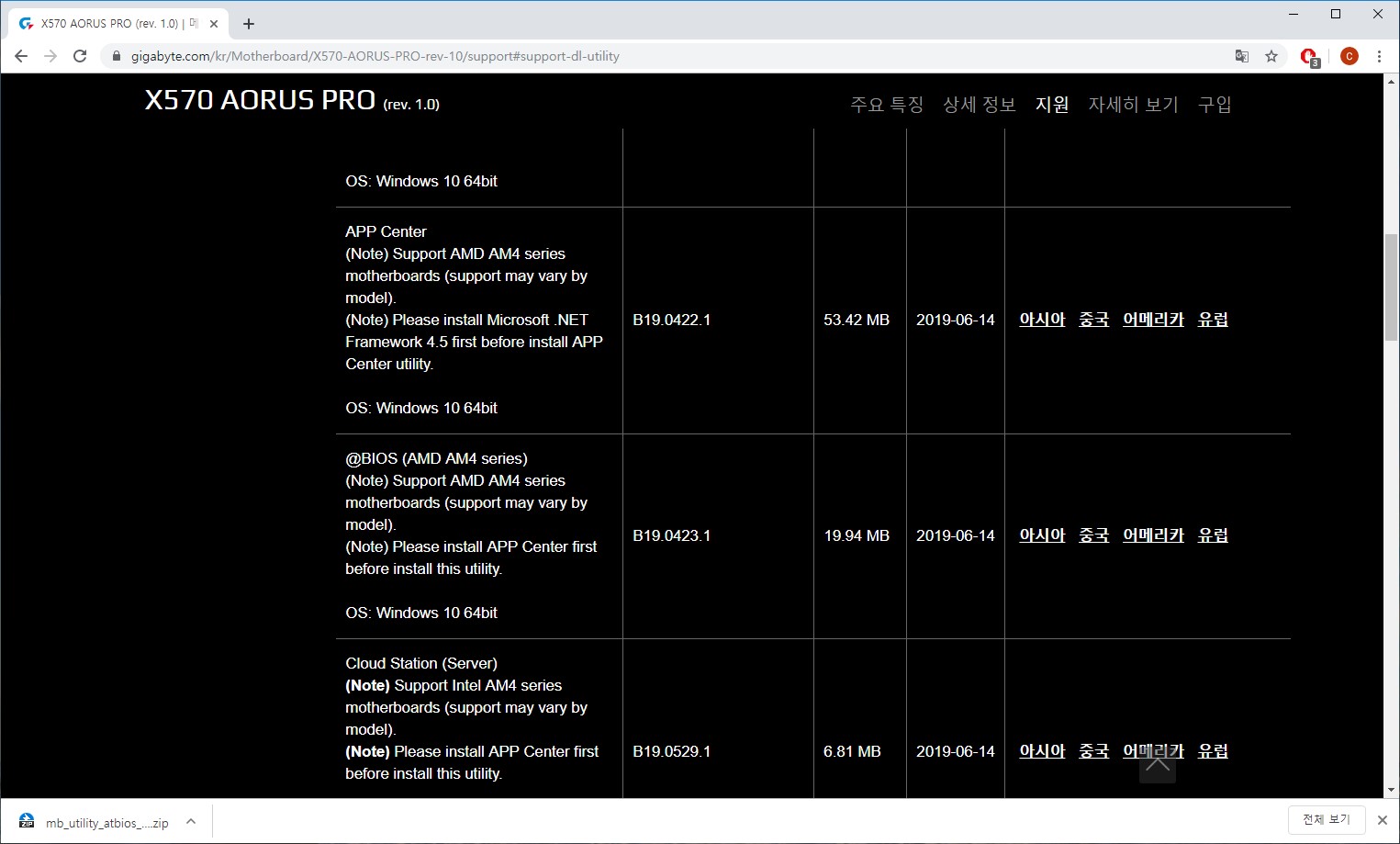Open the 주요 특징 tab

[887, 105]
